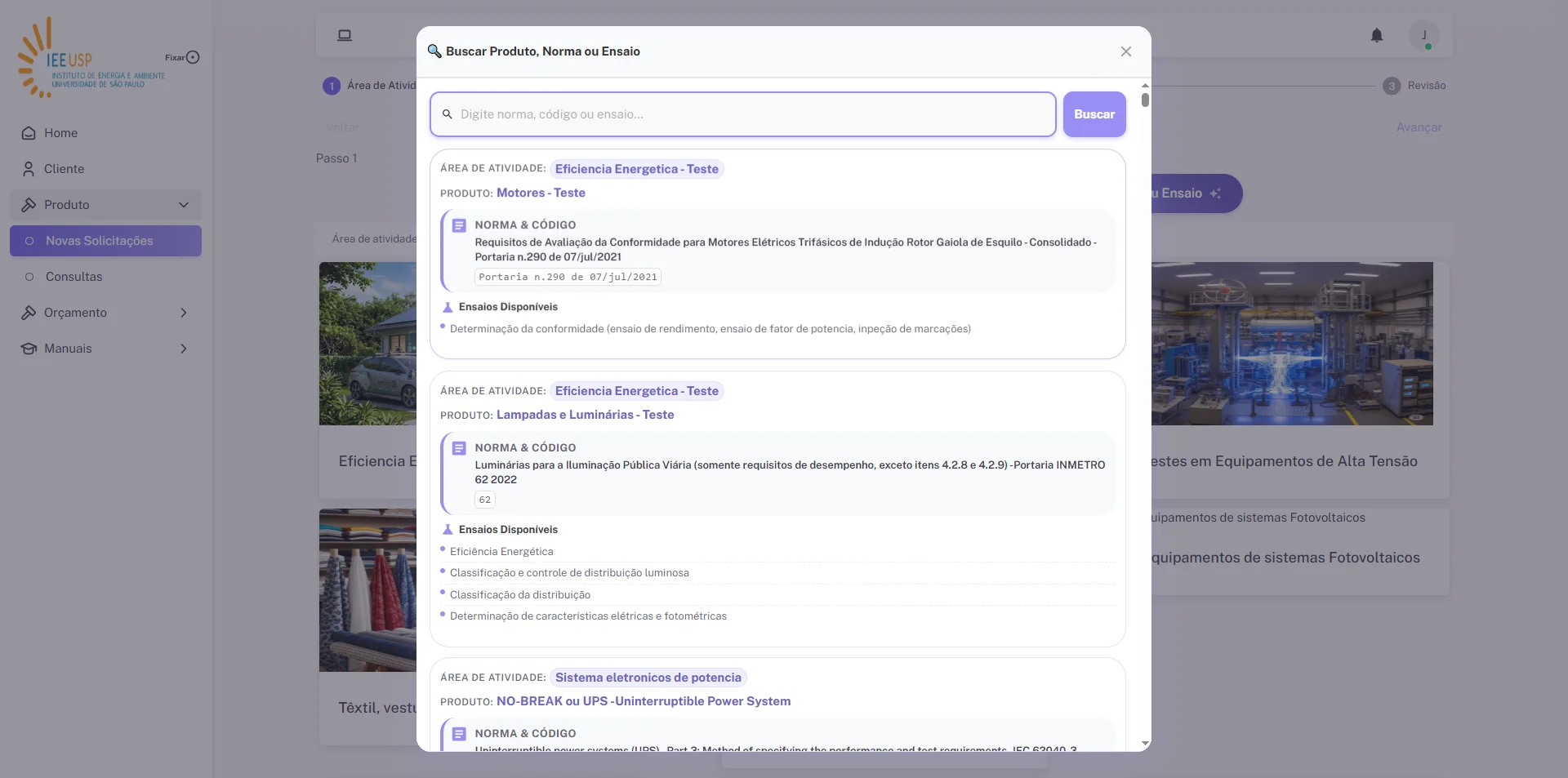Collapse the Produto sidebar section
This screenshot has width=1568, height=778.
(x=105, y=205)
